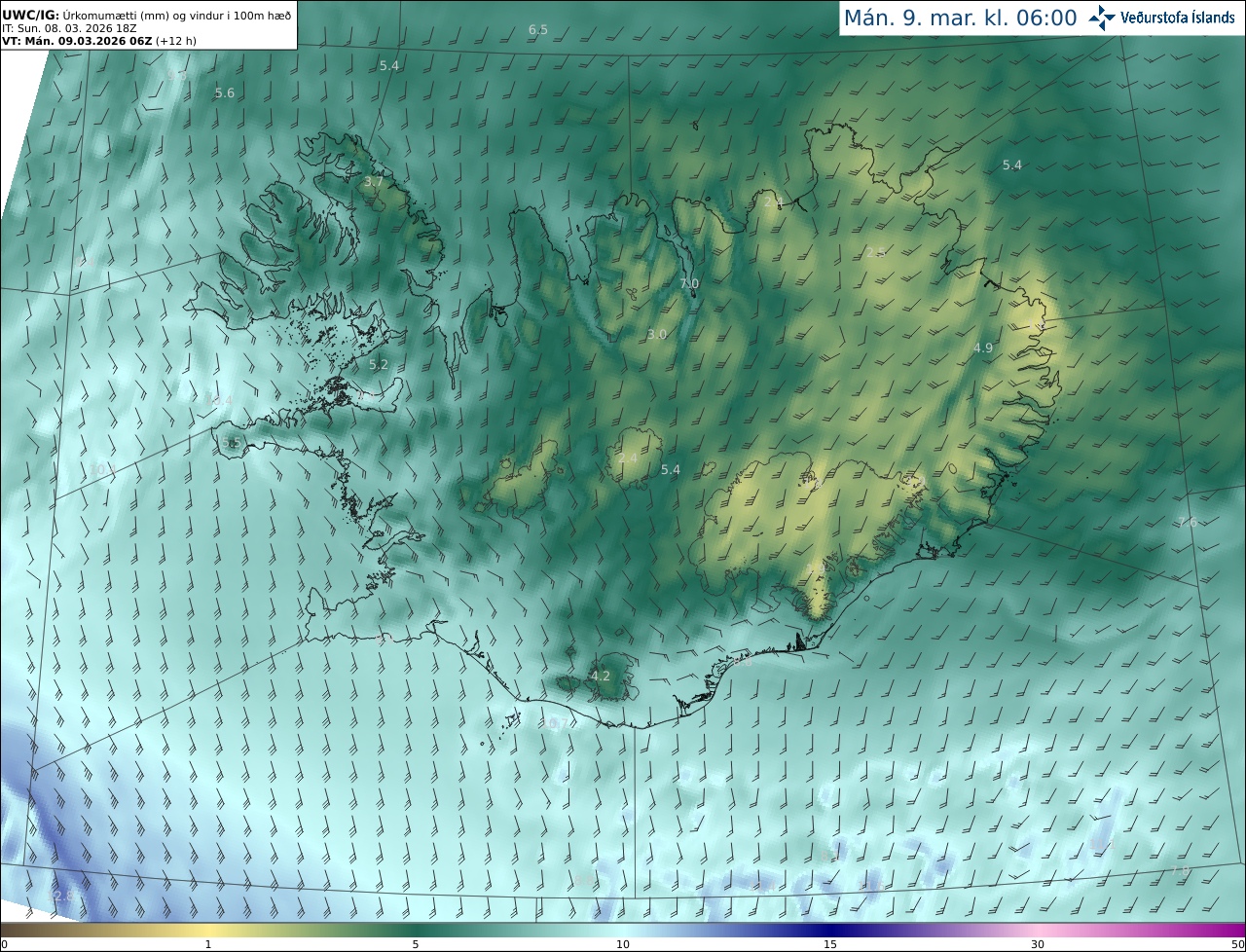1246x952 pixels.
Task: Click the '10' tick label on the color scale
Action: tap(623, 944)
